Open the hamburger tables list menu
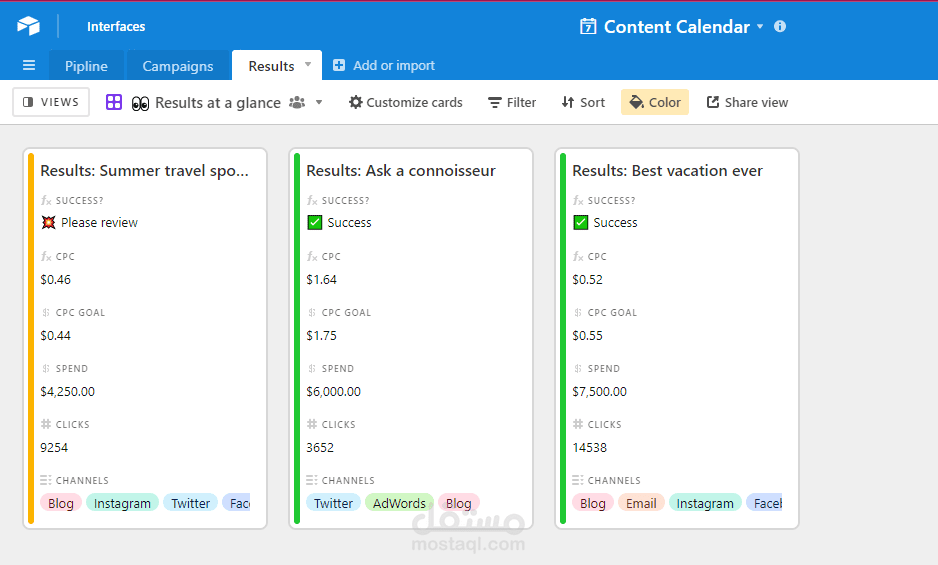The height and width of the screenshot is (565, 938). click(29, 66)
